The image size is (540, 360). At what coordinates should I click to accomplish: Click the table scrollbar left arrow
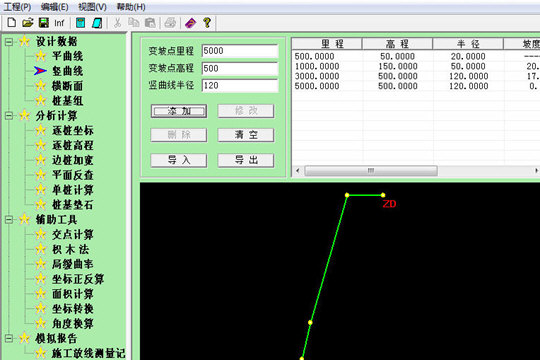coord(298,171)
